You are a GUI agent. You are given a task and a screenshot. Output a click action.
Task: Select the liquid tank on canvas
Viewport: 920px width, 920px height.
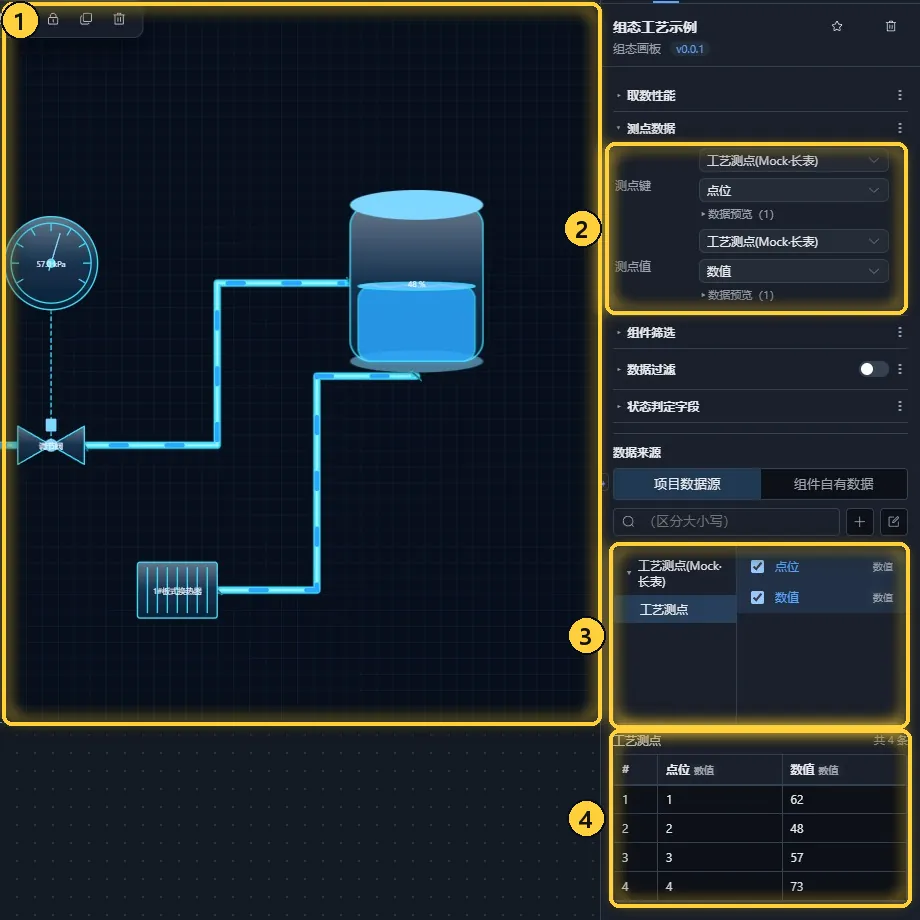coord(417,280)
